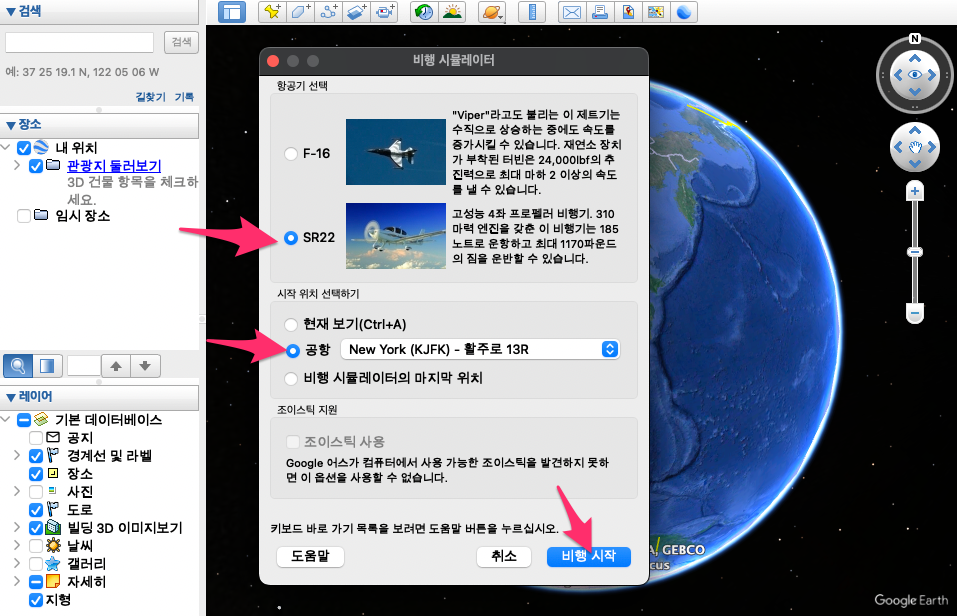957x616 pixels.
Task: Move item up with the up arrow button
Action: (116, 366)
